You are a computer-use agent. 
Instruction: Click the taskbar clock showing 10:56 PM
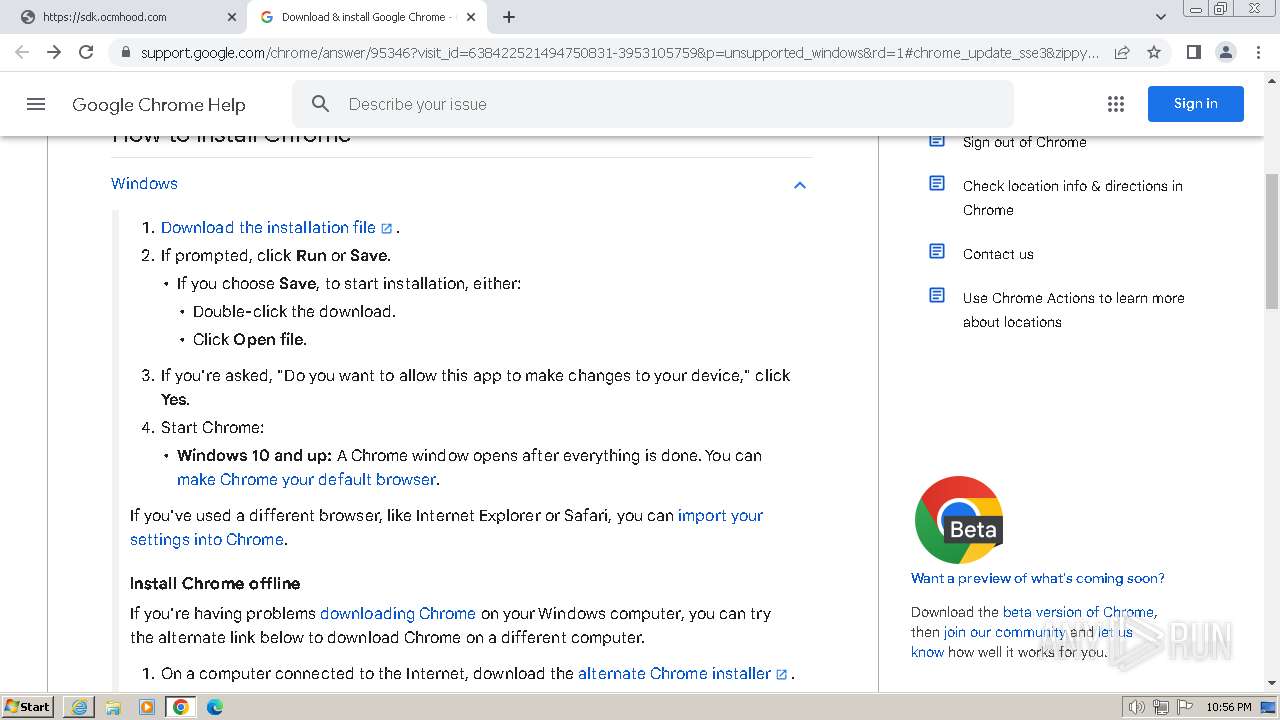pos(1229,707)
